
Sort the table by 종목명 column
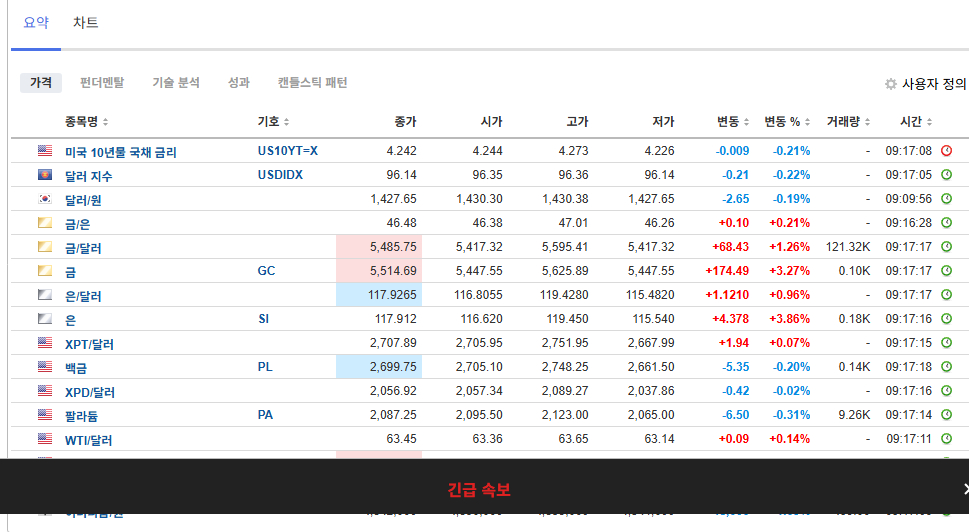[x=87, y=122]
